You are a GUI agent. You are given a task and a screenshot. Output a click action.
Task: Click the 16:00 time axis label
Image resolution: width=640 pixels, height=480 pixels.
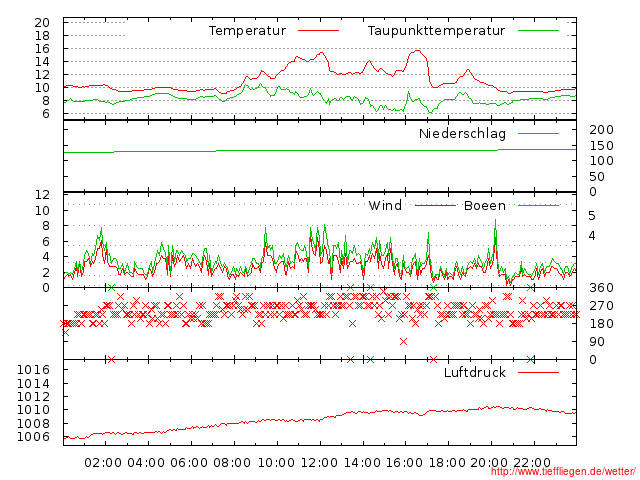tap(404, 463)
